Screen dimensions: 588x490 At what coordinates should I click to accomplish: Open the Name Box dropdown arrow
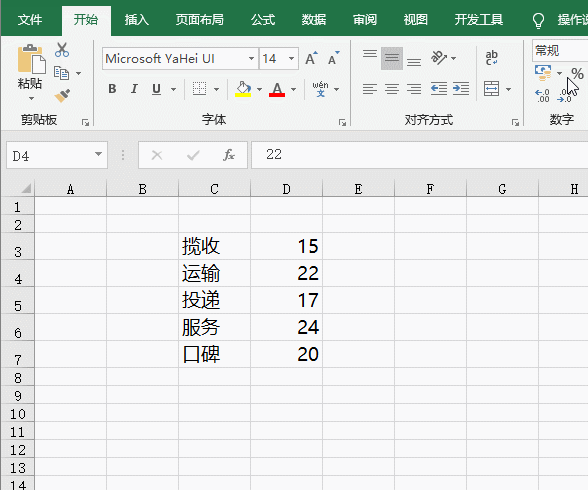point(98,154)
